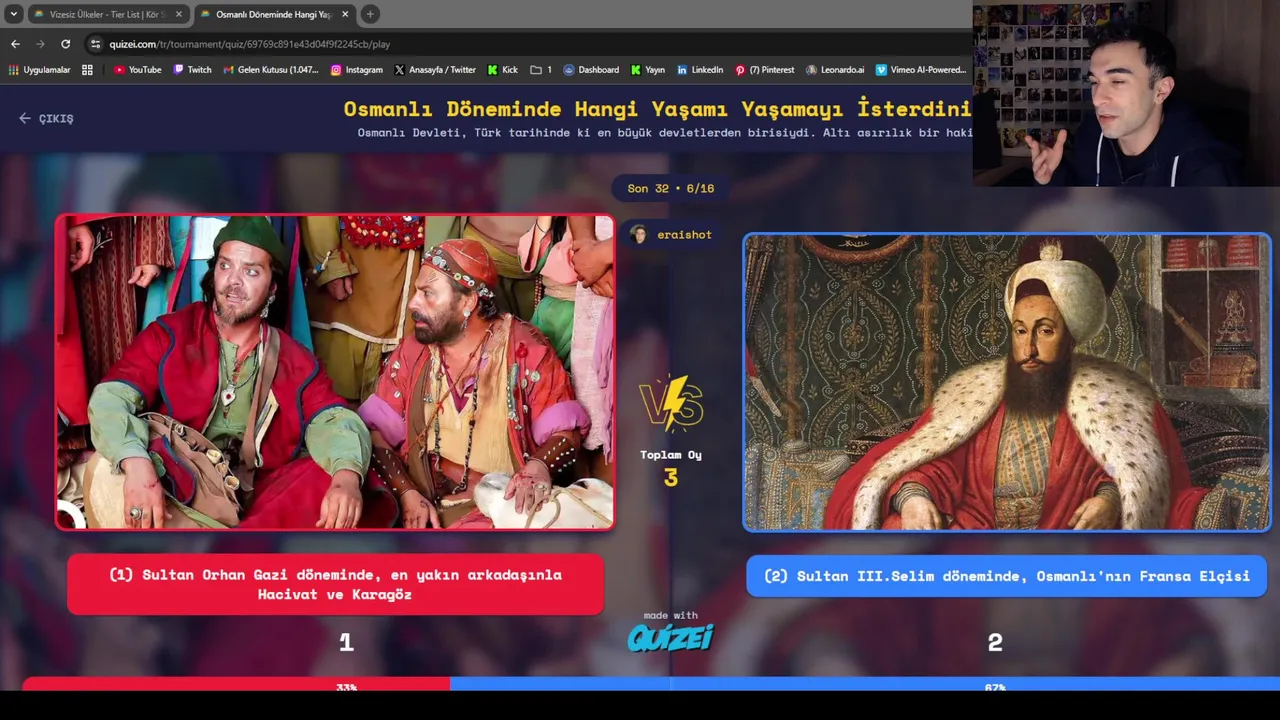The width and height of the screenshot is (1280, 720).
Task: Click the ÇIKIŞ exit link
Action: [46, 118]
